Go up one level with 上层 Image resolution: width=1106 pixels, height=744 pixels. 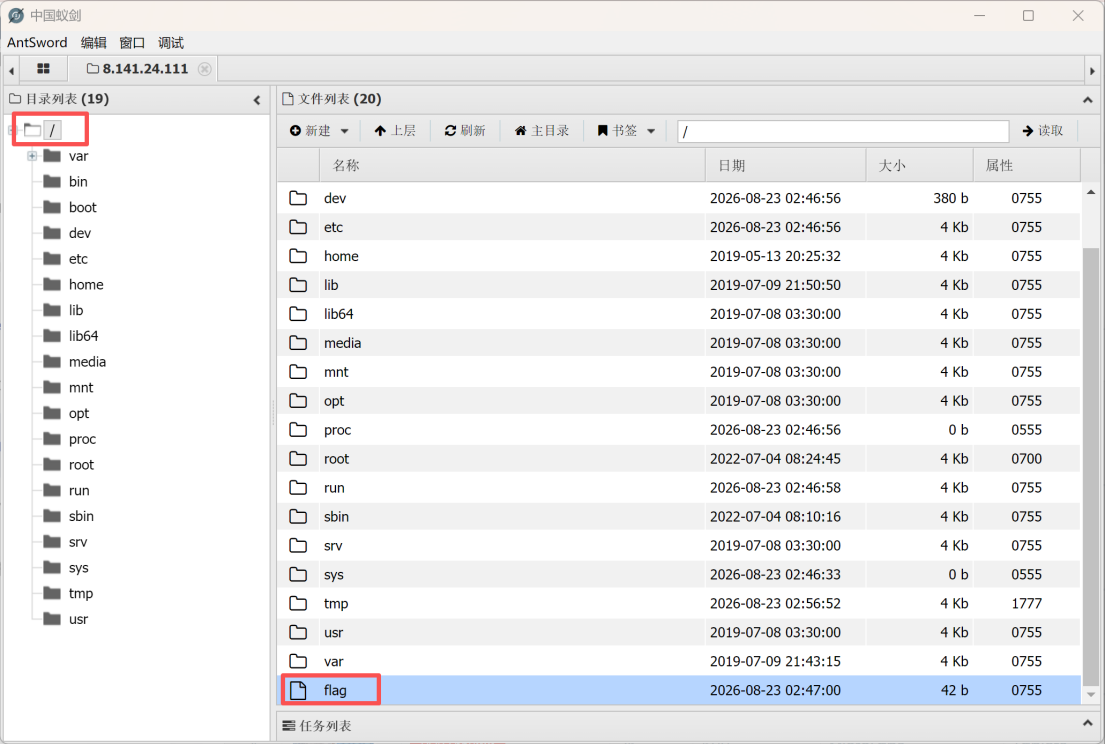pyautogui.click(x=395, y=130)
